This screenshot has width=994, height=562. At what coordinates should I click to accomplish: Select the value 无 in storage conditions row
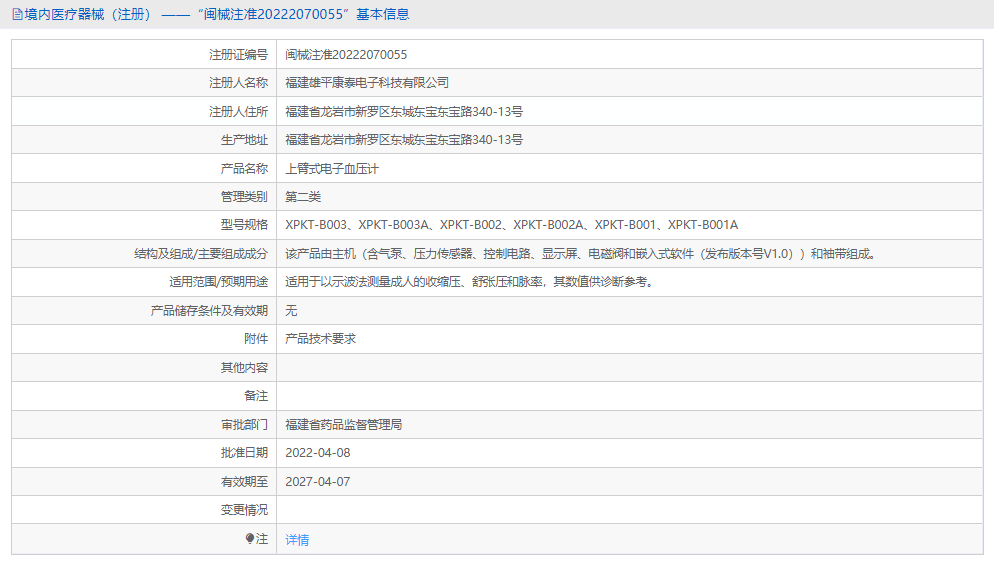coord(291,310)
